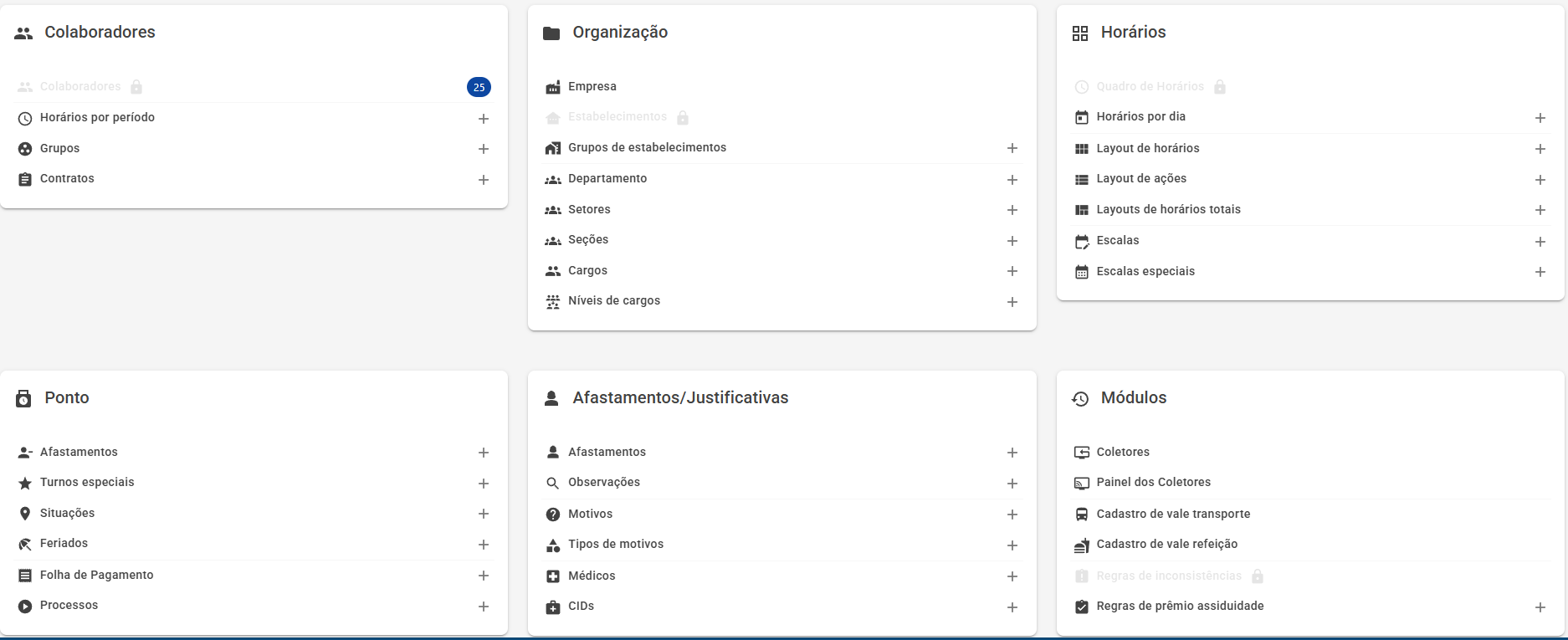Add a new group with Grupos plus icon

pos(484,149)
